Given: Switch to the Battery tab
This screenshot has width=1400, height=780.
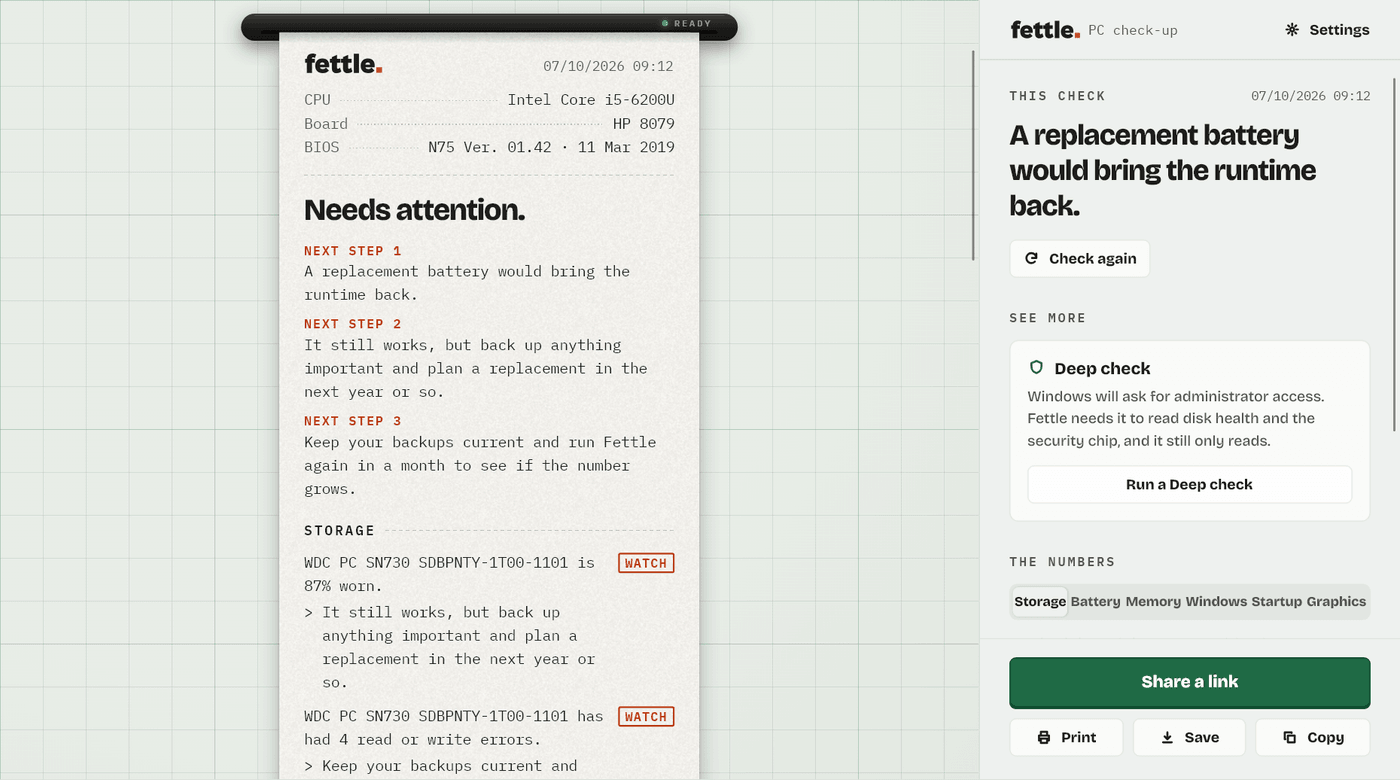Looking at the screenshot, I should (1095, 601).
